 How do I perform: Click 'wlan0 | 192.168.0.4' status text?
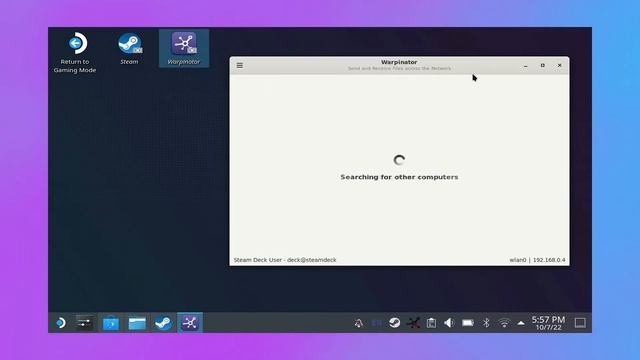click(x=537, y=260)
